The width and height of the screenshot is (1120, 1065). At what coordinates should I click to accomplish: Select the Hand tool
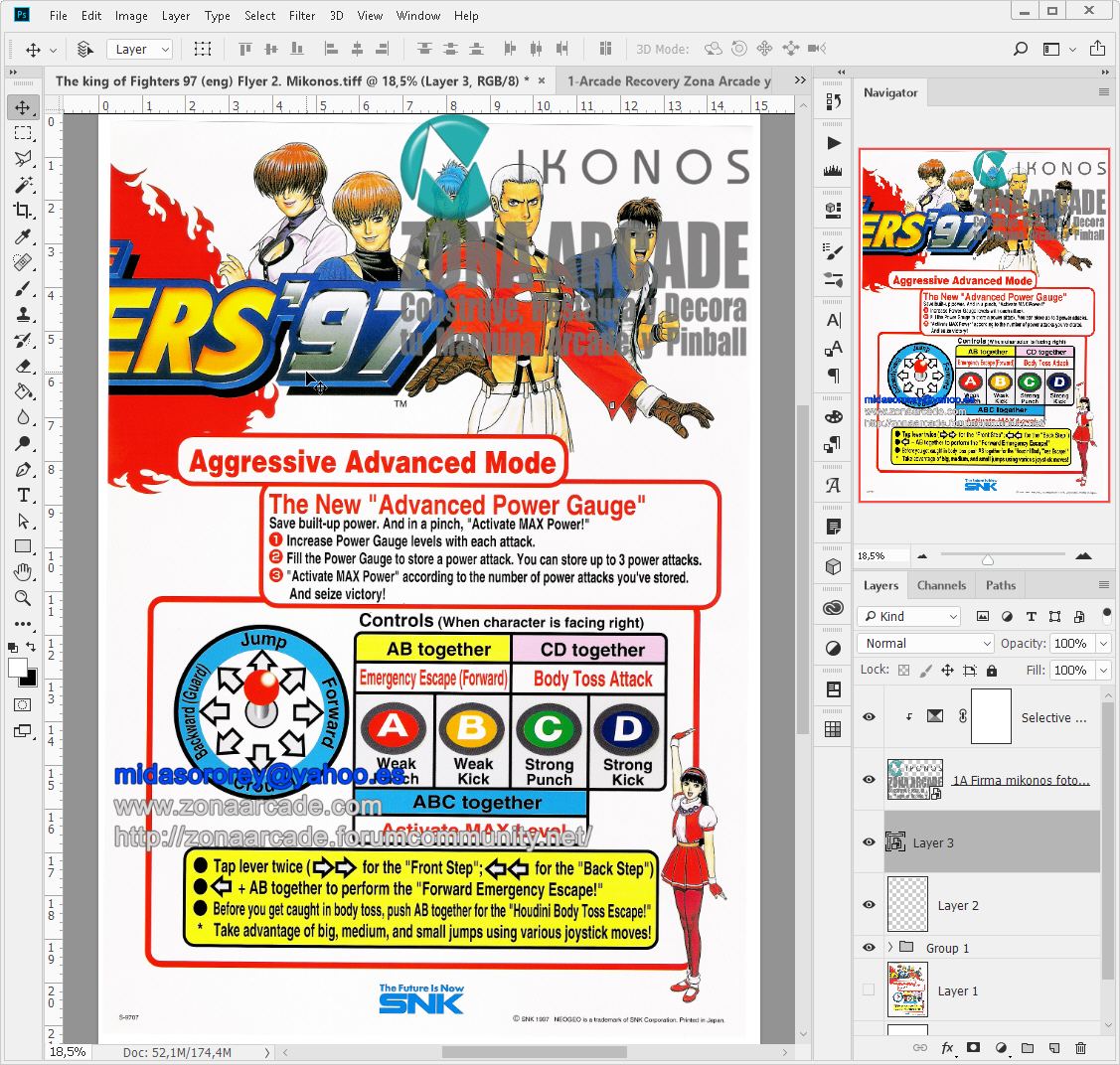pos(23,572)
